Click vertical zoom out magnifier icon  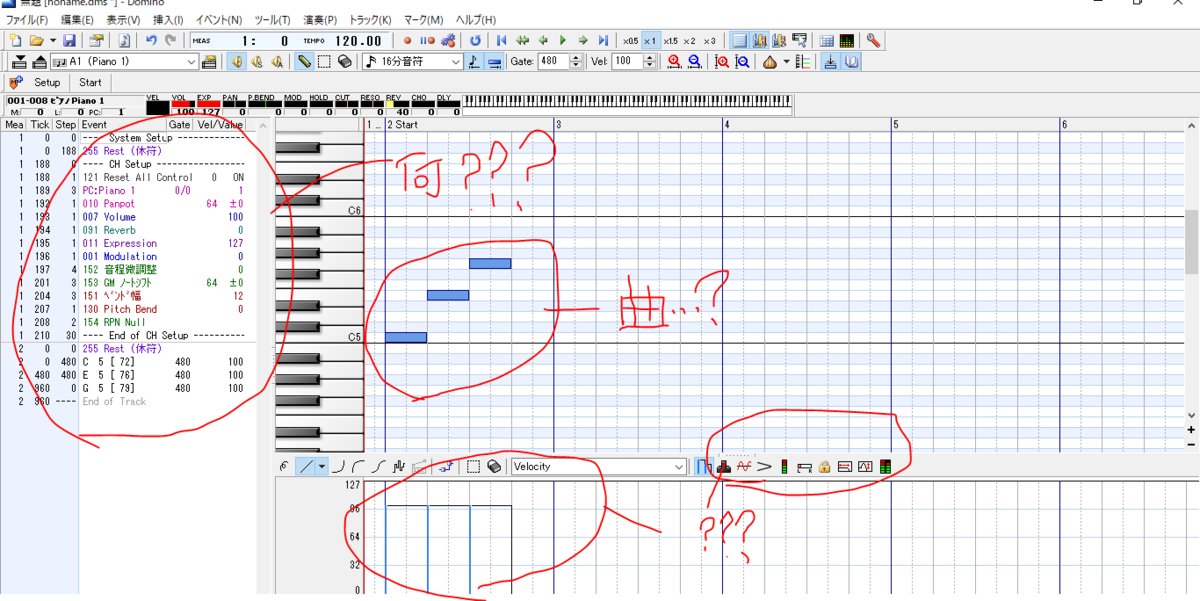(742, 62)
